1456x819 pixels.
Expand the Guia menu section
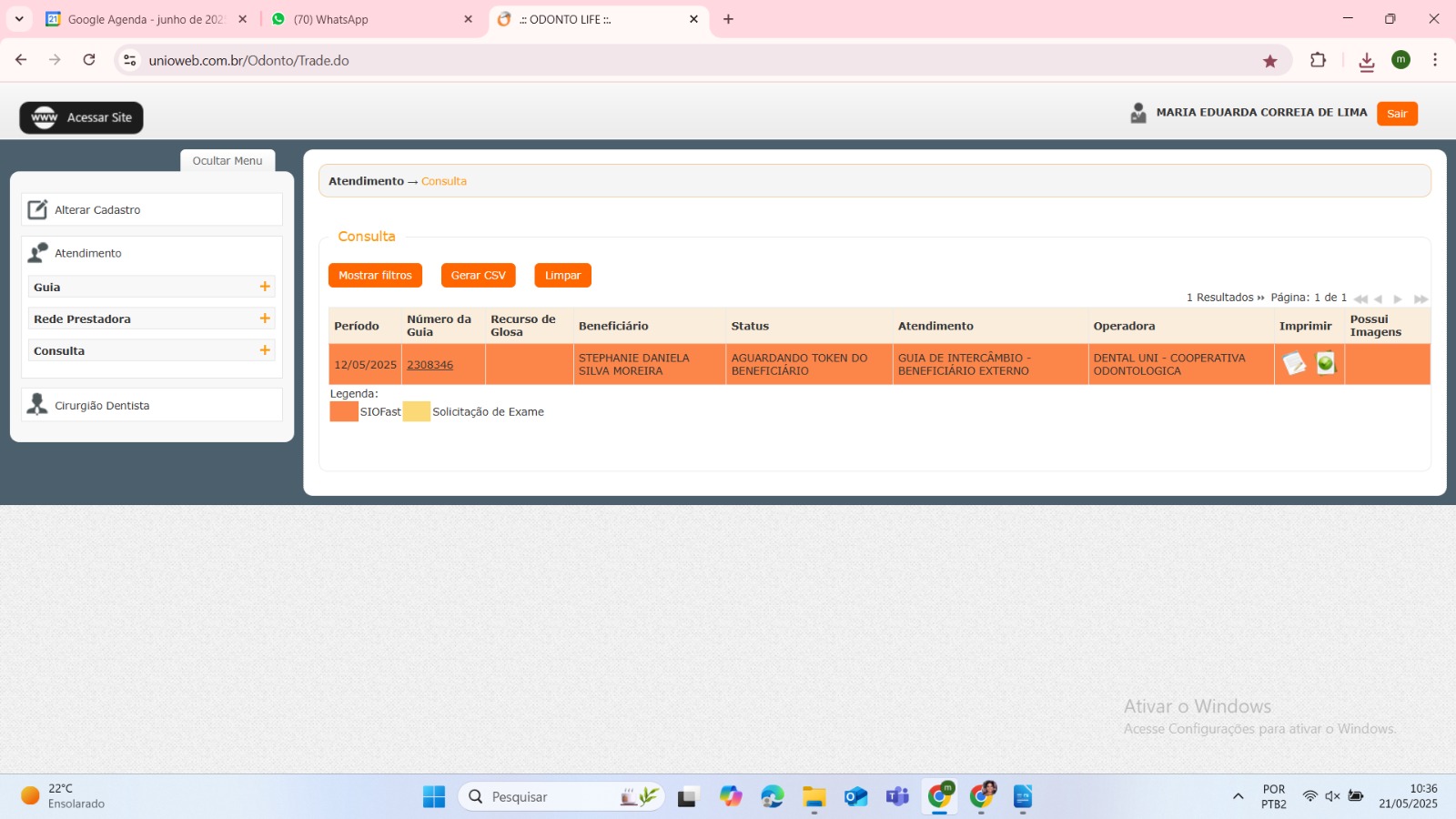(x=265, y=287)
